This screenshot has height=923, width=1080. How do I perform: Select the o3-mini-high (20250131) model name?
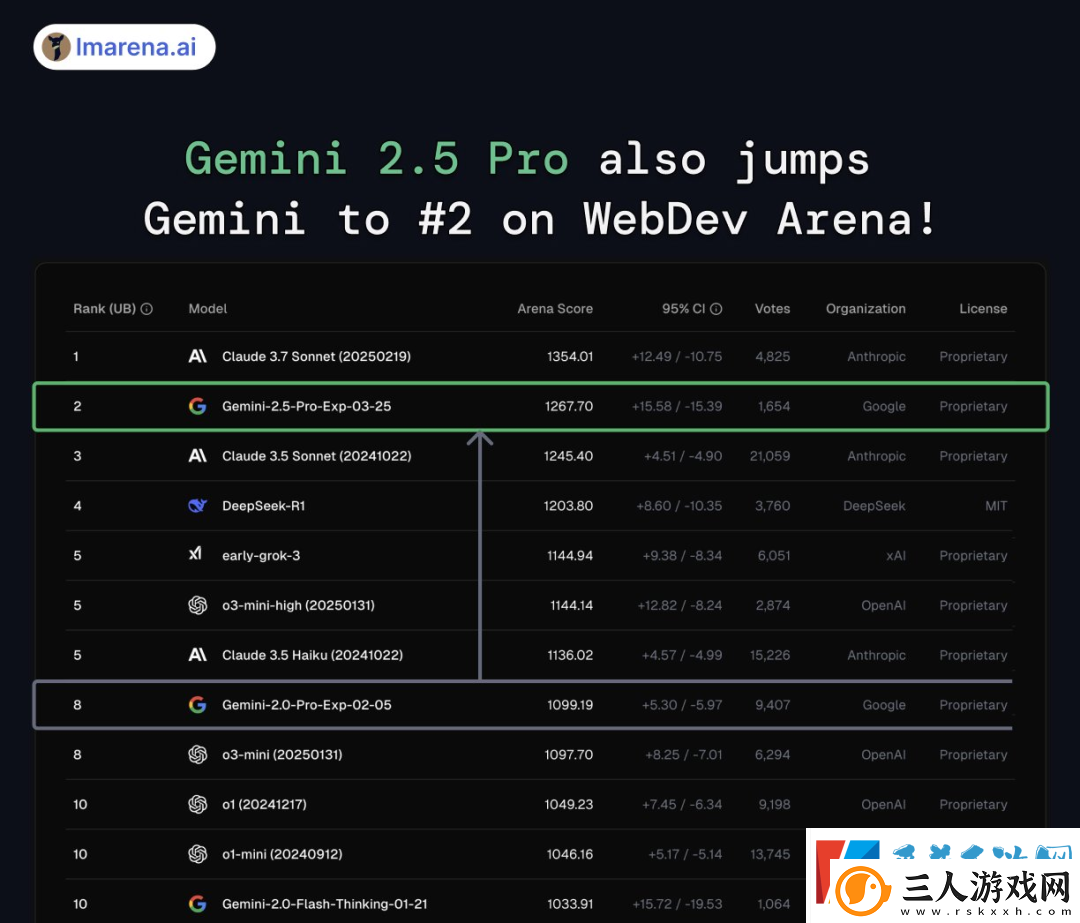pyautogui.click(x=298, y=605)
